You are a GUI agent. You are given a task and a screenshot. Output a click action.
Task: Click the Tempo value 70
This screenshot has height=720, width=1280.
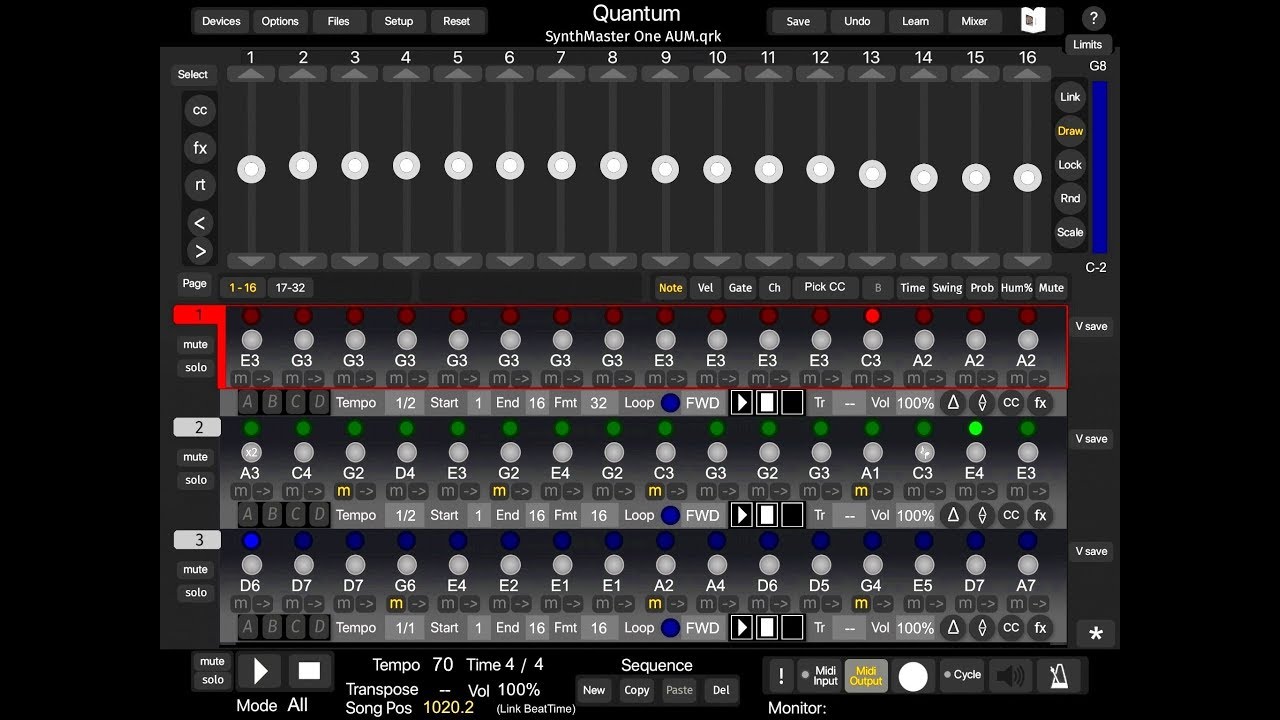click(x=443, y=664)
